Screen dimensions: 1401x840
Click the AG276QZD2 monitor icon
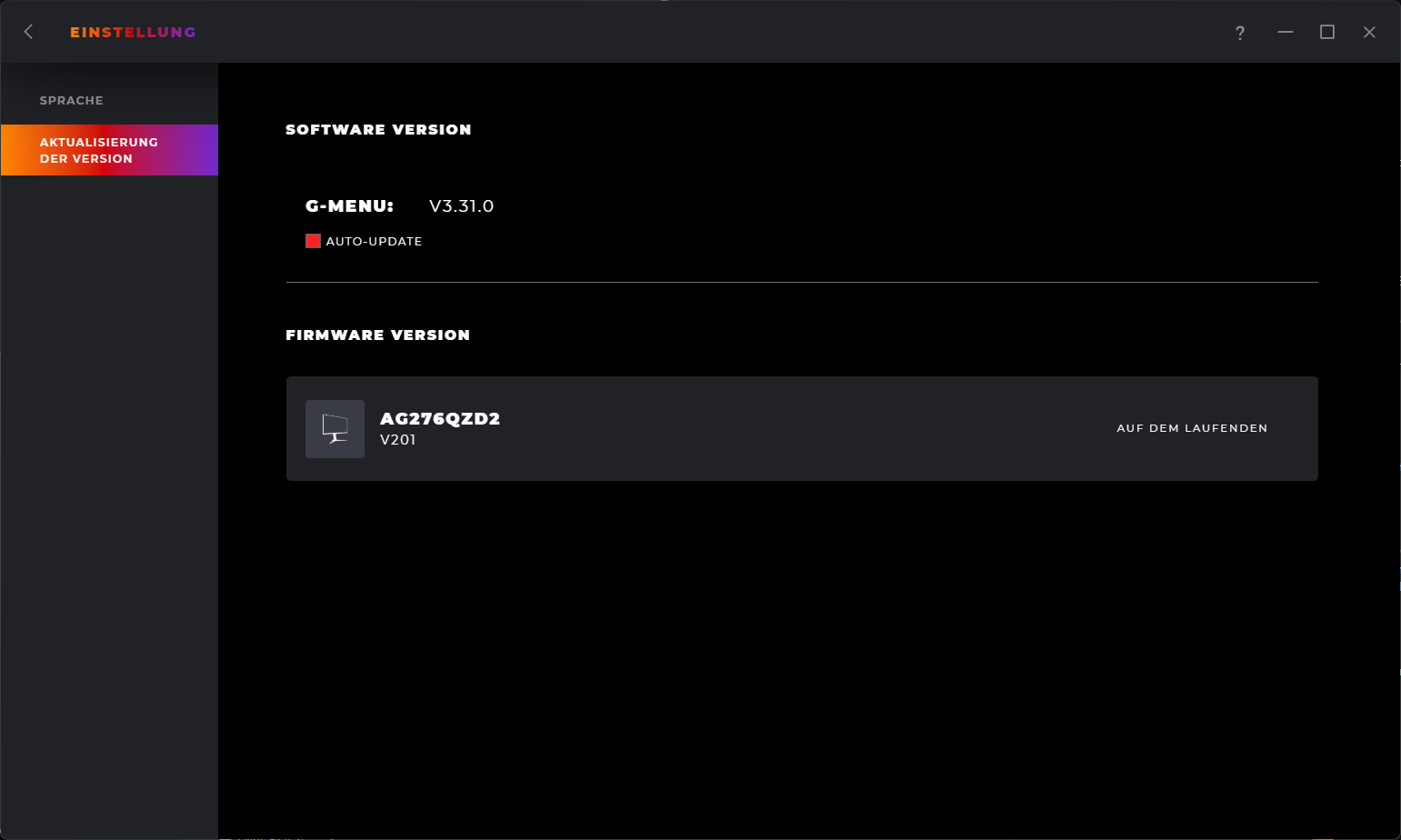[x=335, y=429]
